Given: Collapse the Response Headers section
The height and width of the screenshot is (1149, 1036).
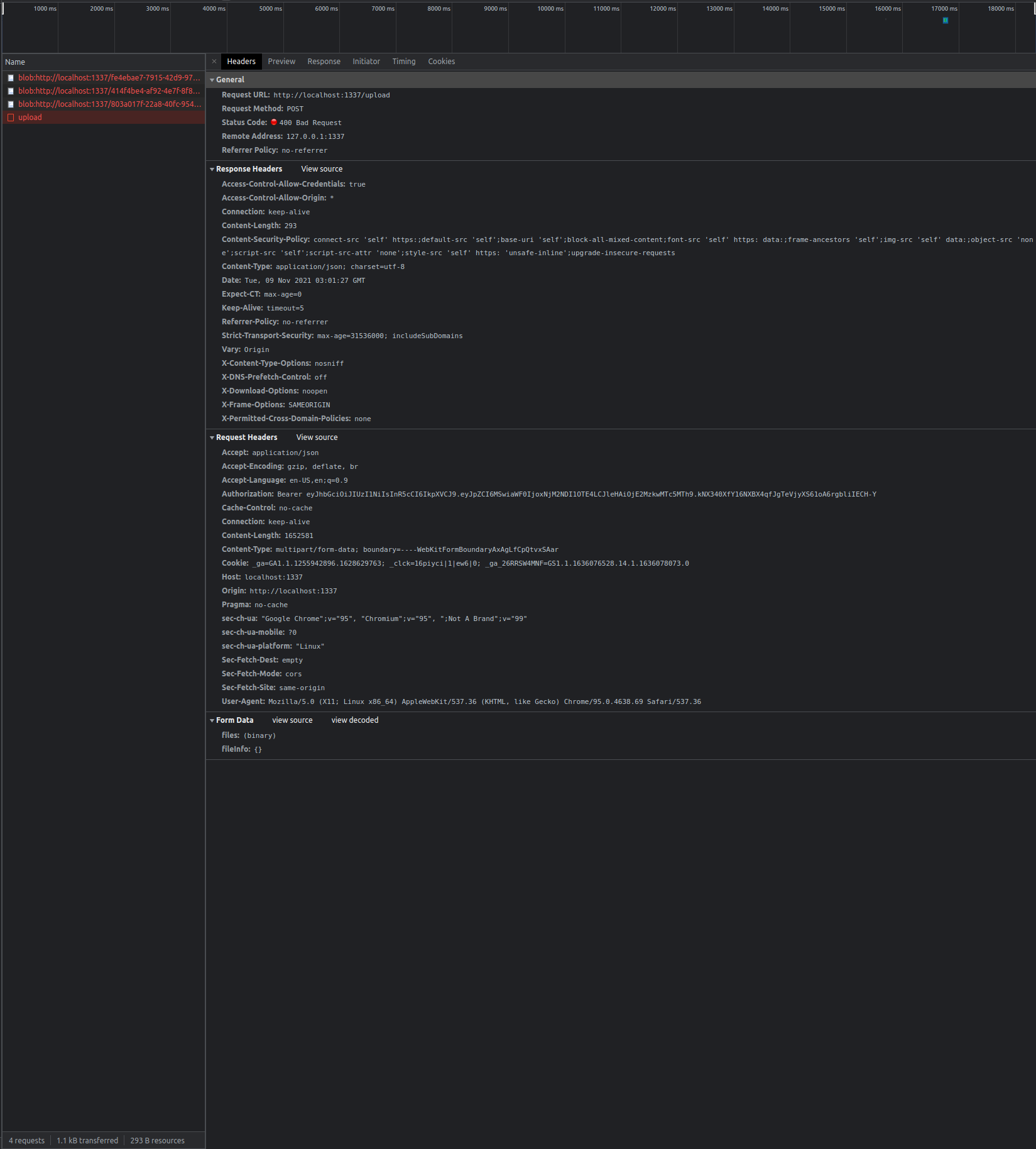Looking at the screenshot, I should [x=212, y=169].
